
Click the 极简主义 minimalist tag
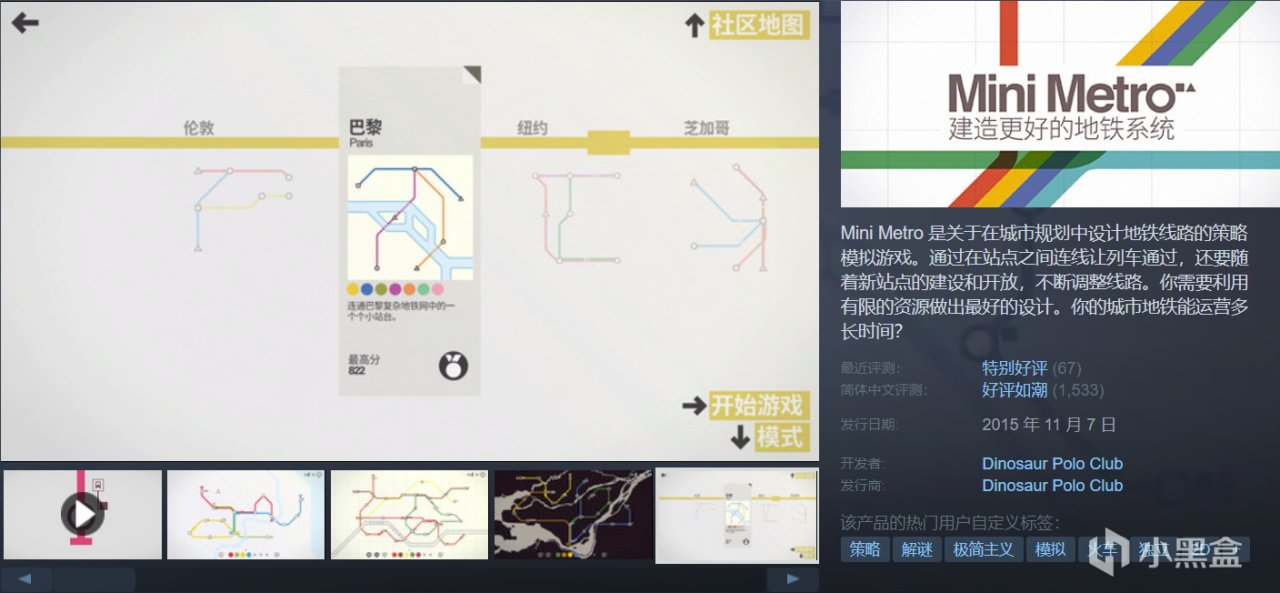coord(983,549)
